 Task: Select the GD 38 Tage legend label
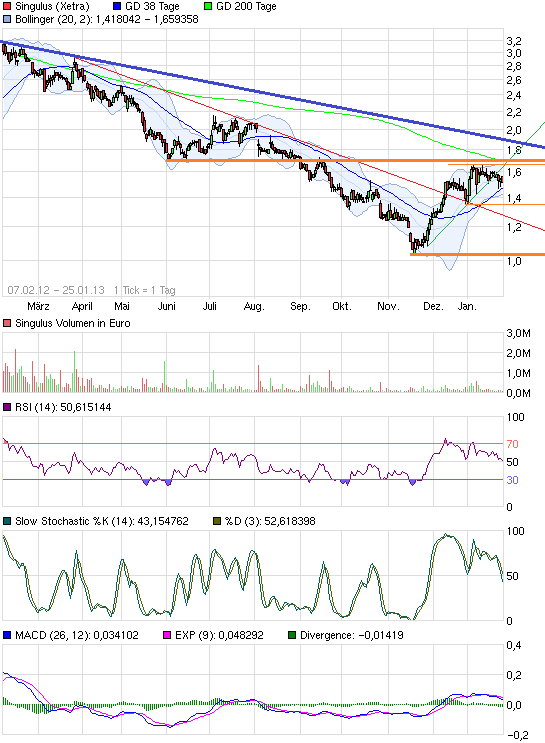coord(152,7)
